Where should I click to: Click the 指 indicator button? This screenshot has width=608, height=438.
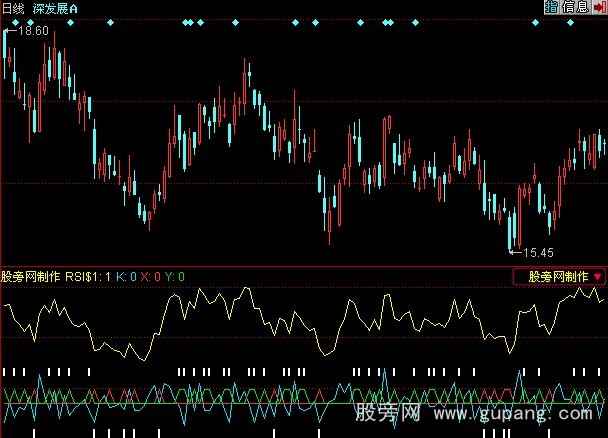click(x=551, y=7)
